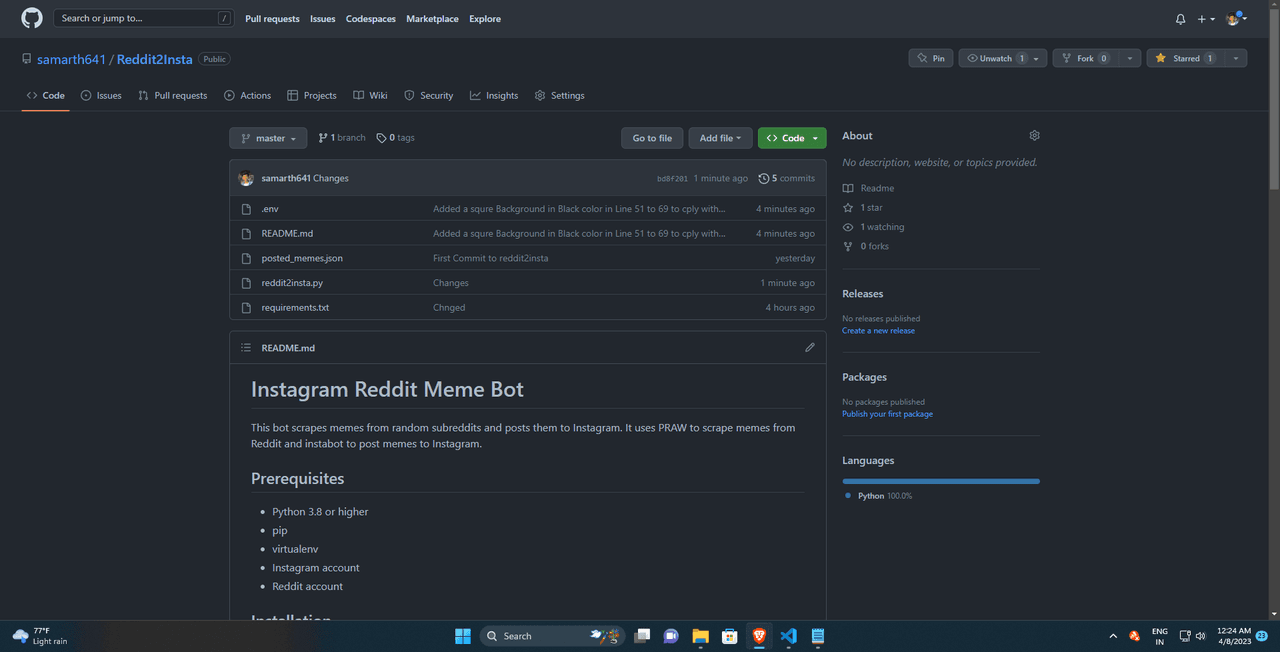The image size is (1280, 652).
Task: Open the chat app icon in taskbar
Action: 671,636
